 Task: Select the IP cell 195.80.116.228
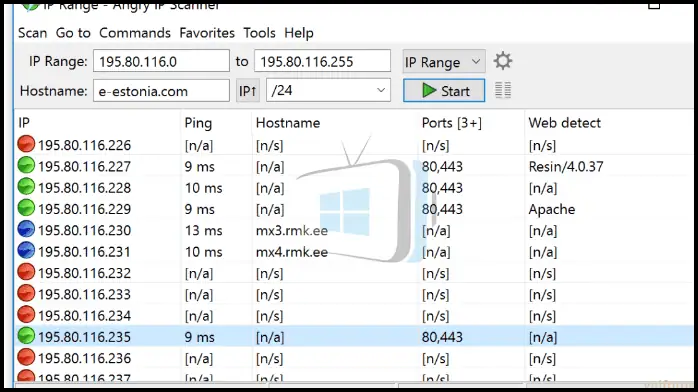tap(85, 188)
